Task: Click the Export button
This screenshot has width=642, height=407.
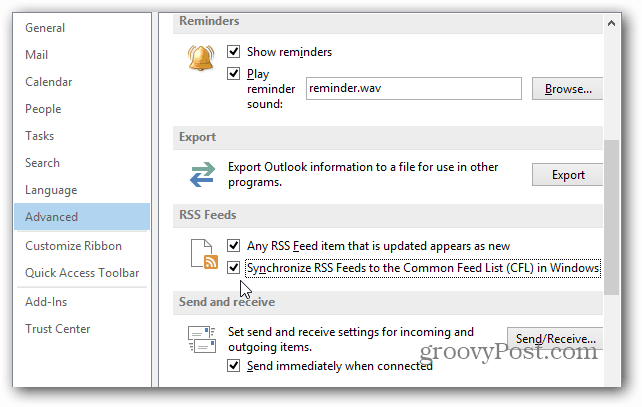Action: pos(567,175)
